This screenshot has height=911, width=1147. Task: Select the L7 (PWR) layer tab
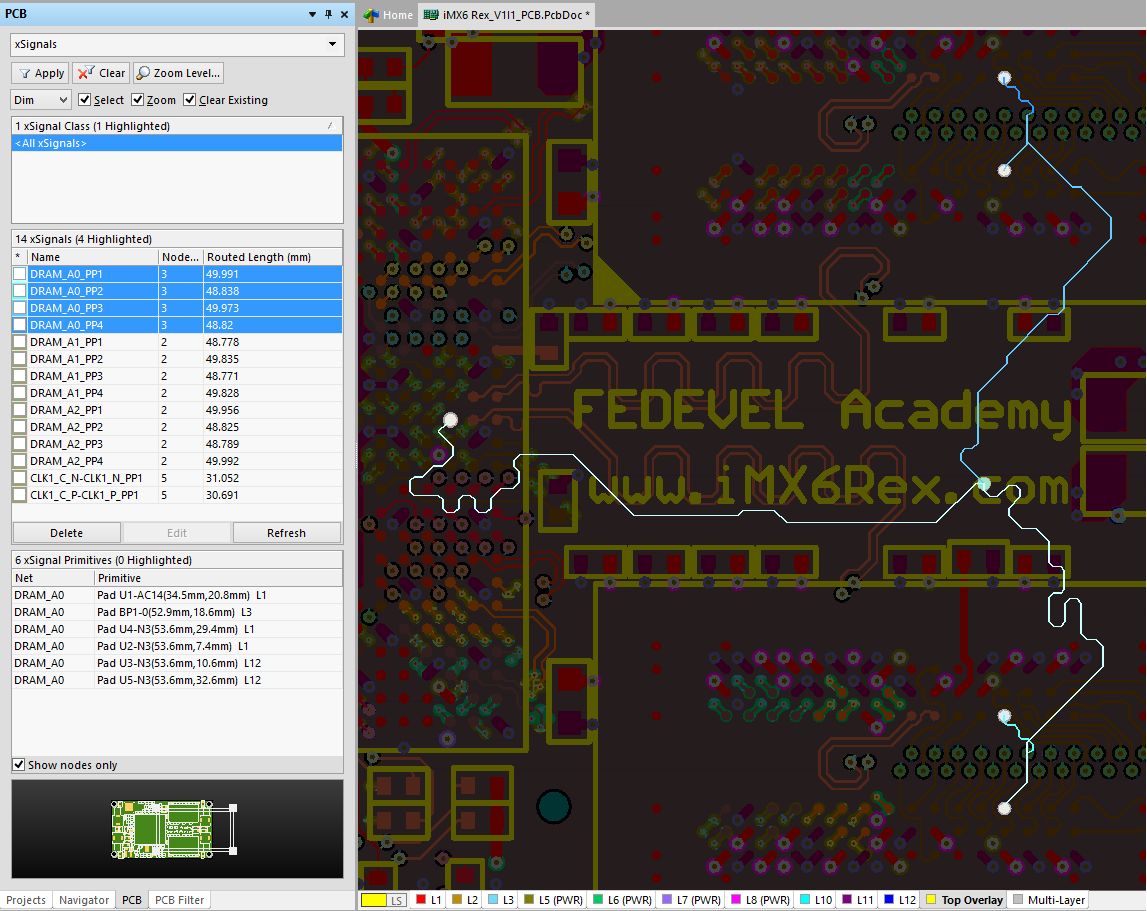pyautogui.click(x=691, y=900)
